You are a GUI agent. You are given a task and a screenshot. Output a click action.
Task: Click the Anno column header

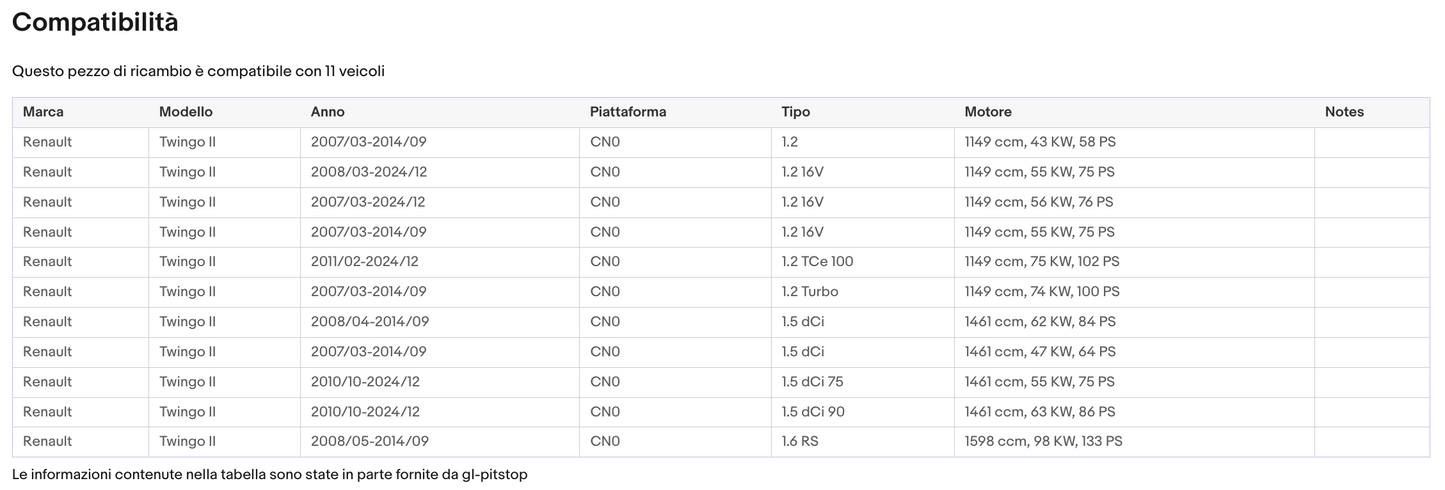click(x=328, y=112)
